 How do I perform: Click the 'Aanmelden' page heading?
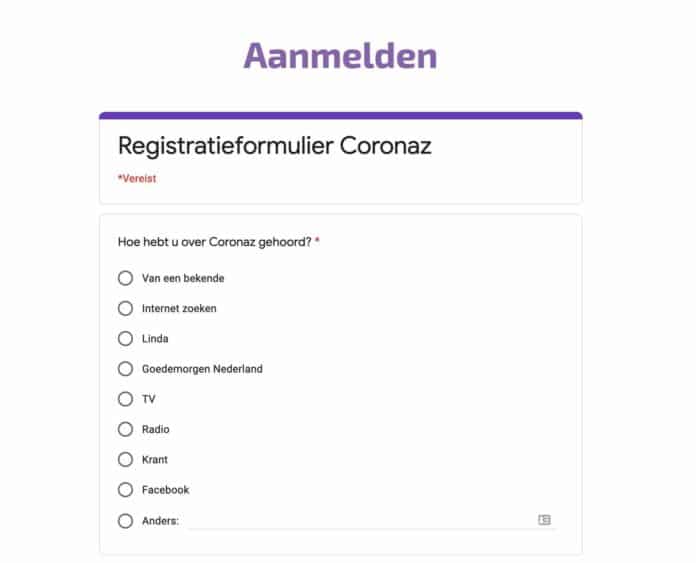[x=340, y=55]
